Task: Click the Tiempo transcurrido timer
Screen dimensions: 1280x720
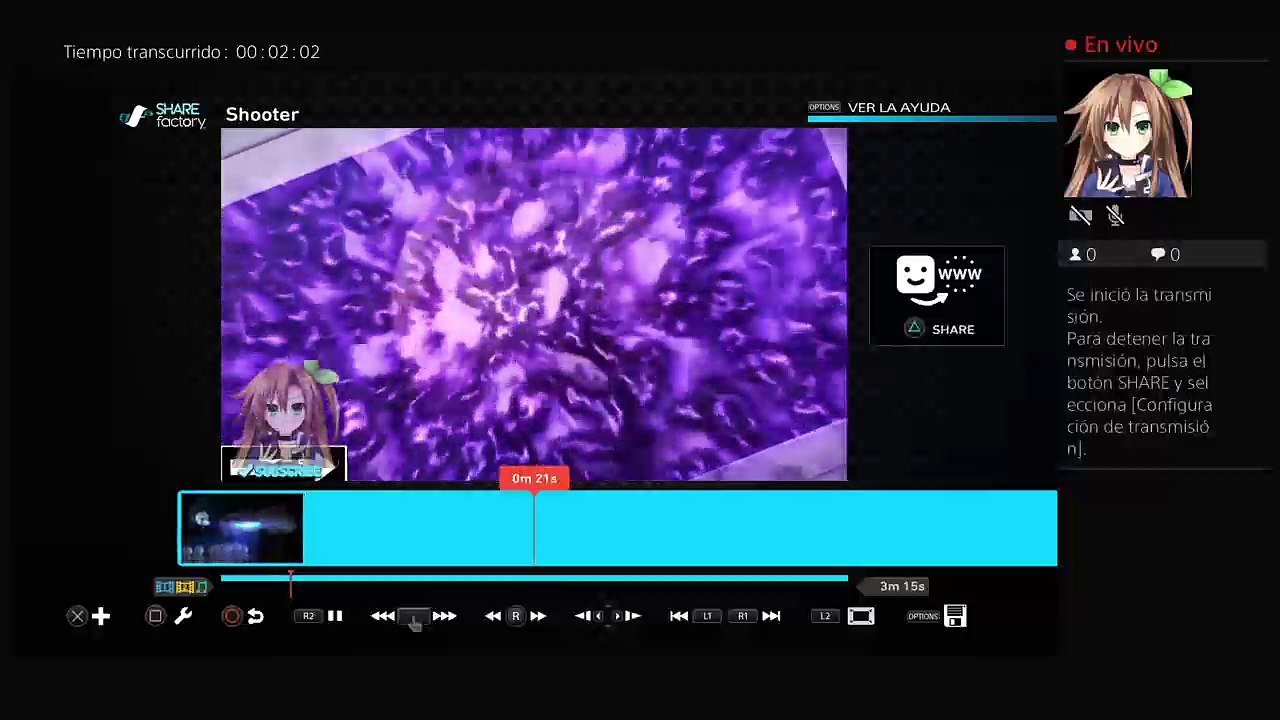Action: click(x=192, y=52)
